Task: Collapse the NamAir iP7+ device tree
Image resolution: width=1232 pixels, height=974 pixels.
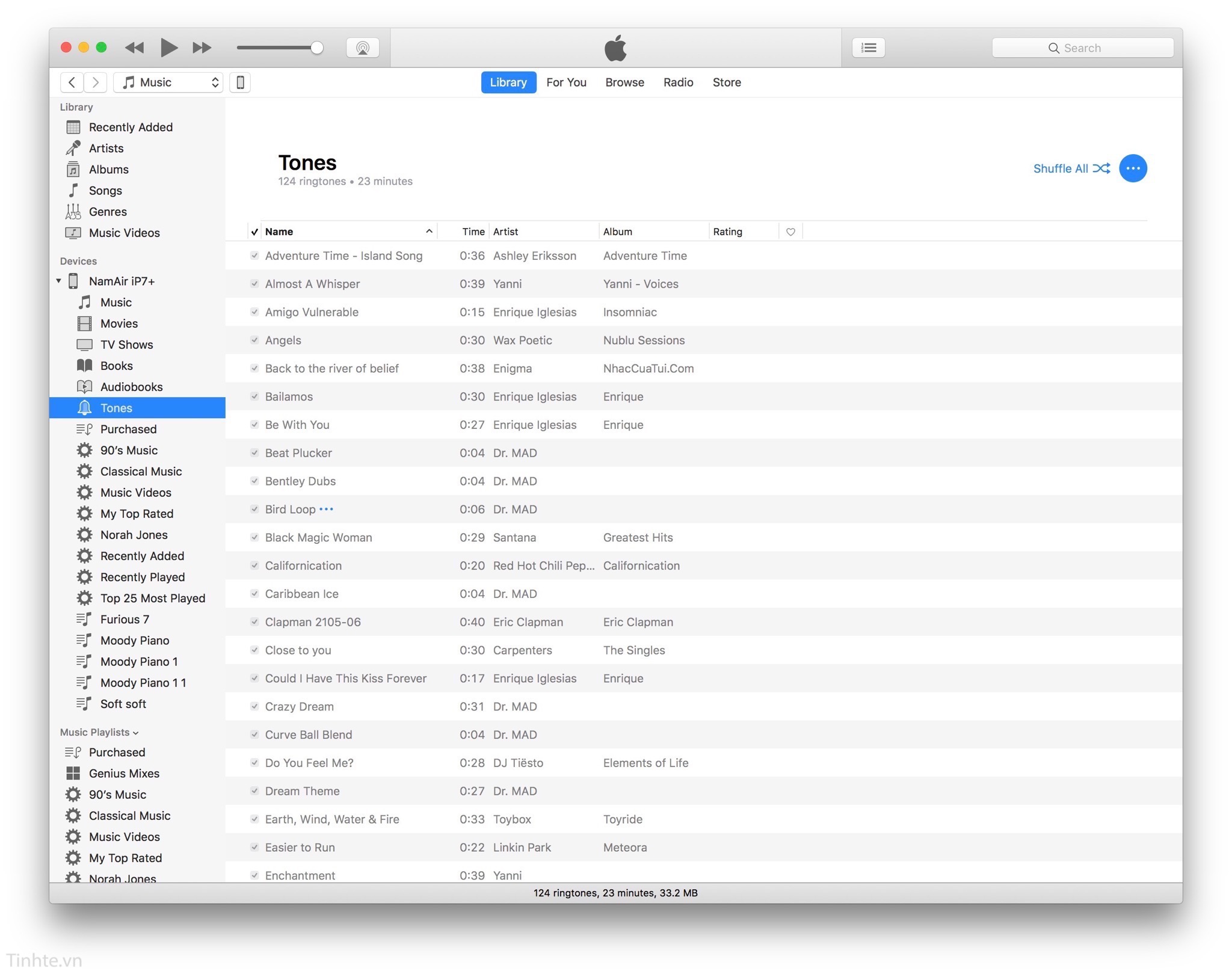Action: point(58,281)
